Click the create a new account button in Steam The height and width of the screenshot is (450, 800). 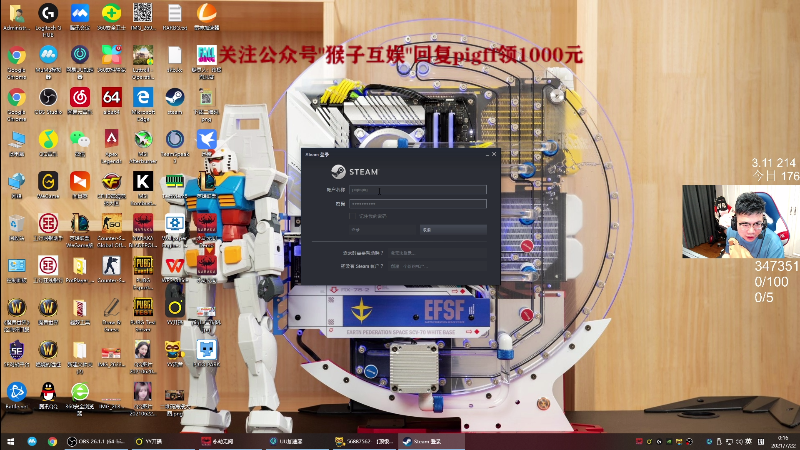click(x=437, y=266)
